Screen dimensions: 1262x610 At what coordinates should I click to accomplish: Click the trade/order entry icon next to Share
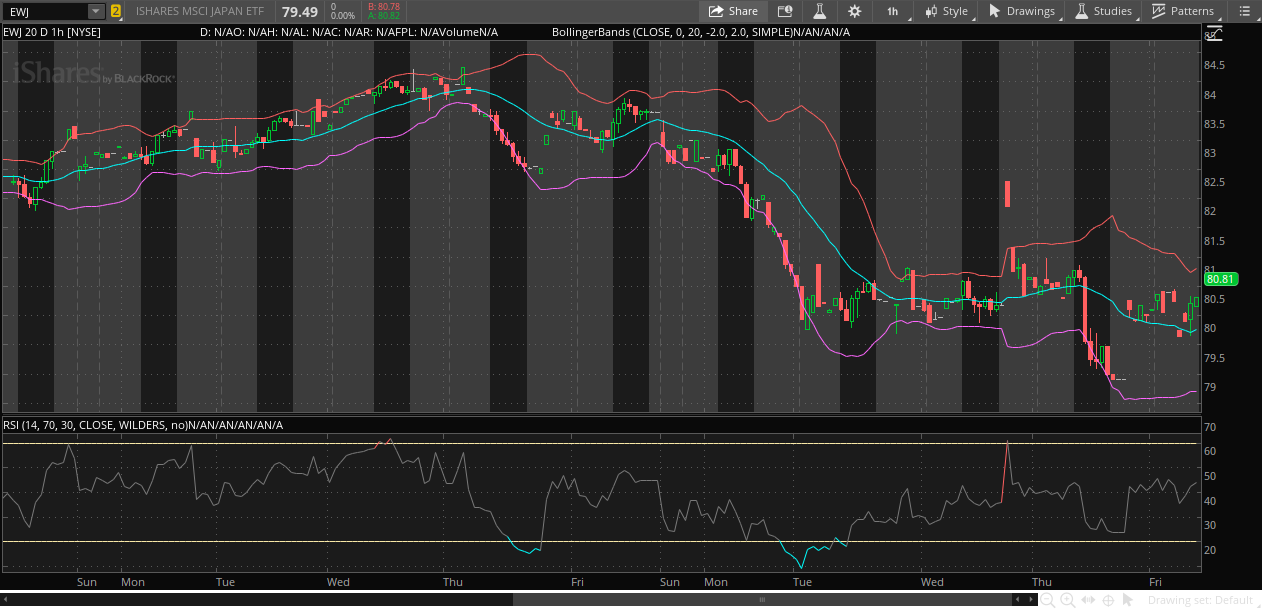point(785,11)
